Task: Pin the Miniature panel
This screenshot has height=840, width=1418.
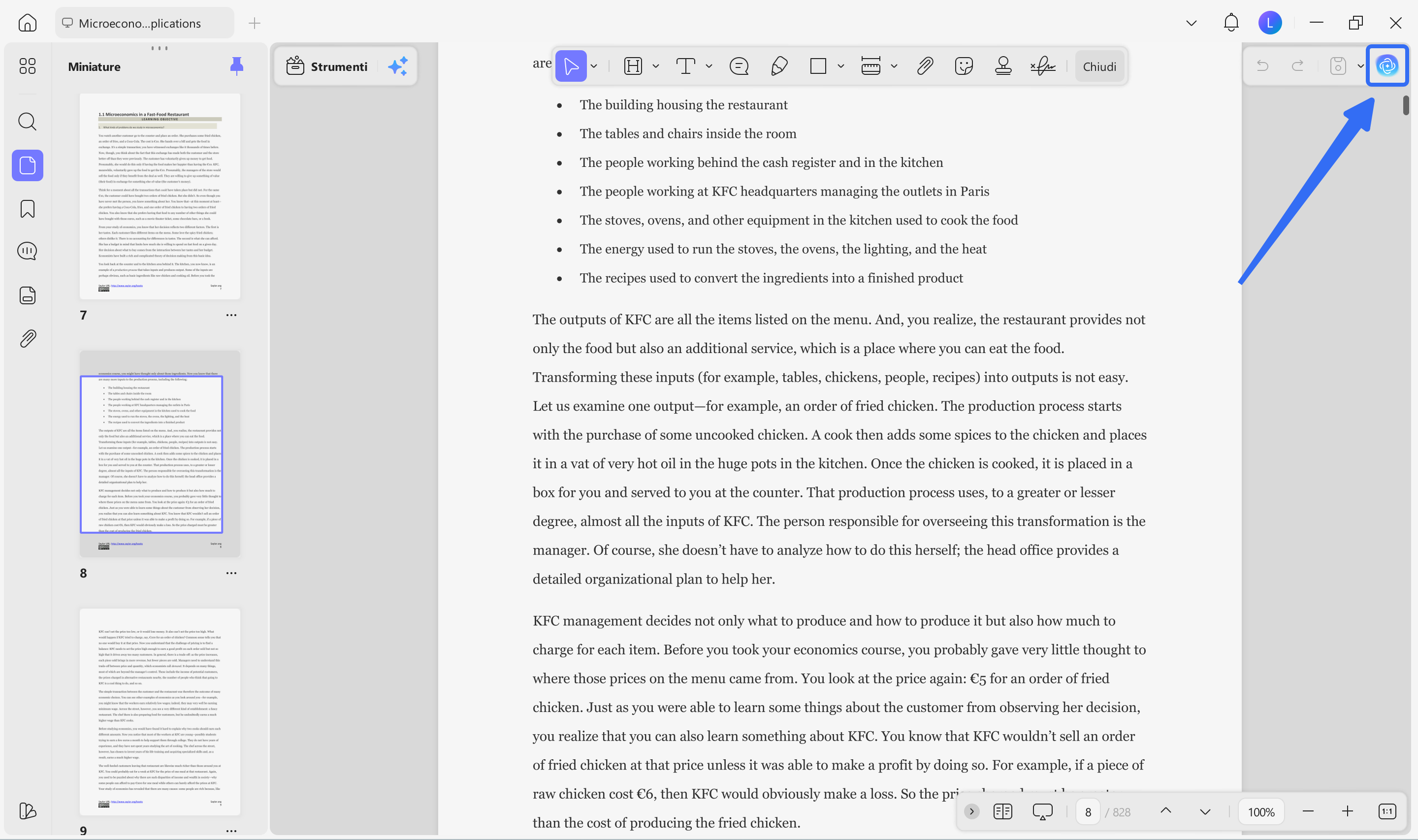Action: click(x=236, y=66)
